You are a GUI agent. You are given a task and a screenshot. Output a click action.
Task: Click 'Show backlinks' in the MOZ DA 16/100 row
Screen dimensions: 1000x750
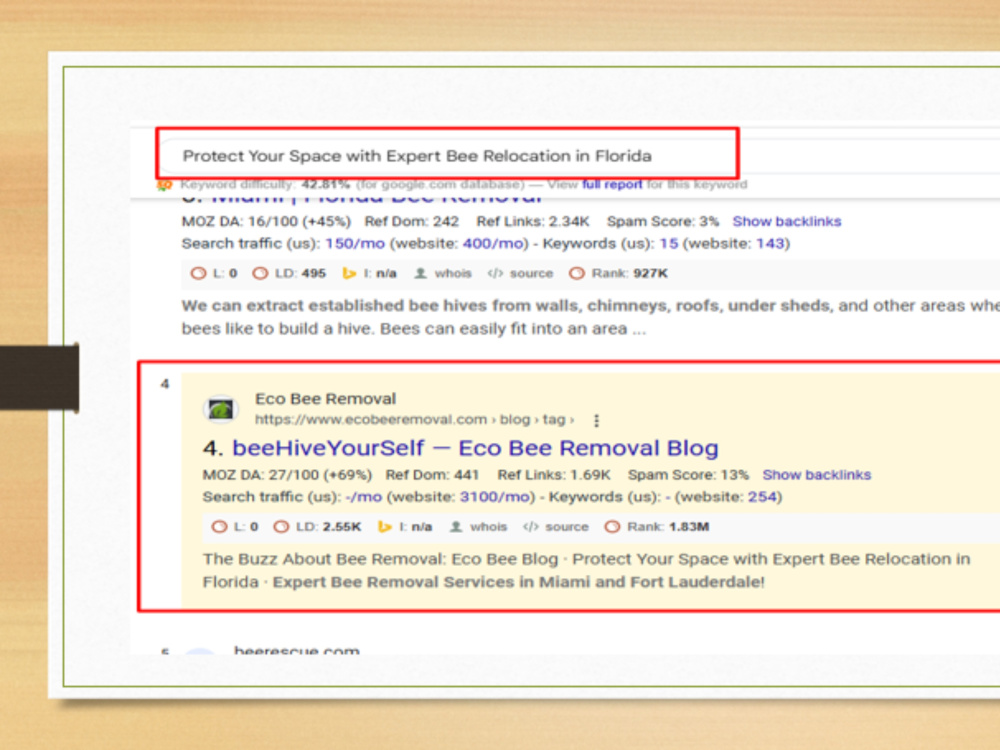(x=786, y=221)
